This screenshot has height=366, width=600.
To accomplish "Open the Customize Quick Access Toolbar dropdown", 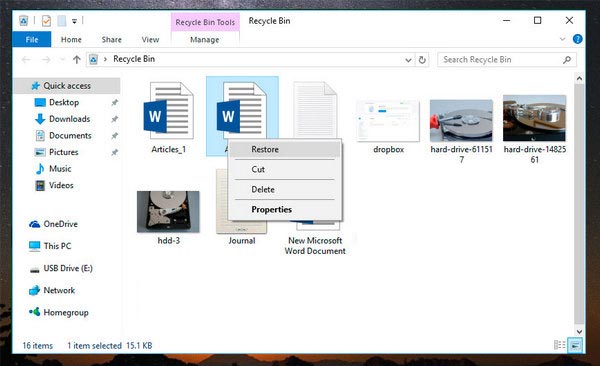I will click(74, 21).
